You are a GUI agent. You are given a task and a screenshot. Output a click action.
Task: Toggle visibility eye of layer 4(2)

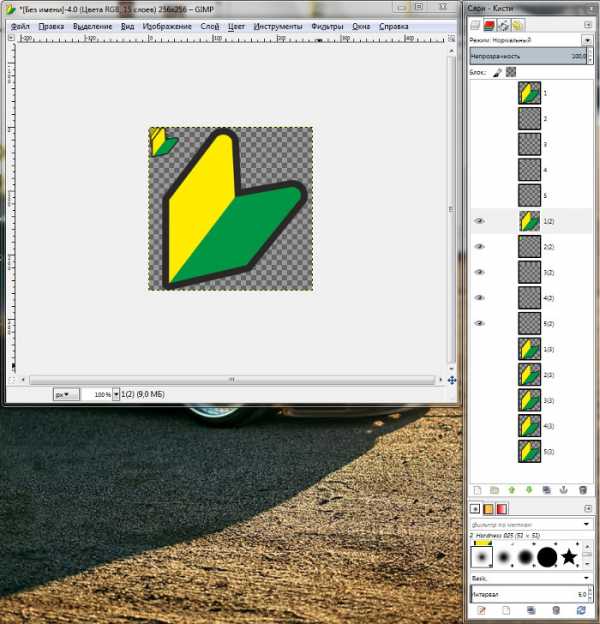(479, 298)
